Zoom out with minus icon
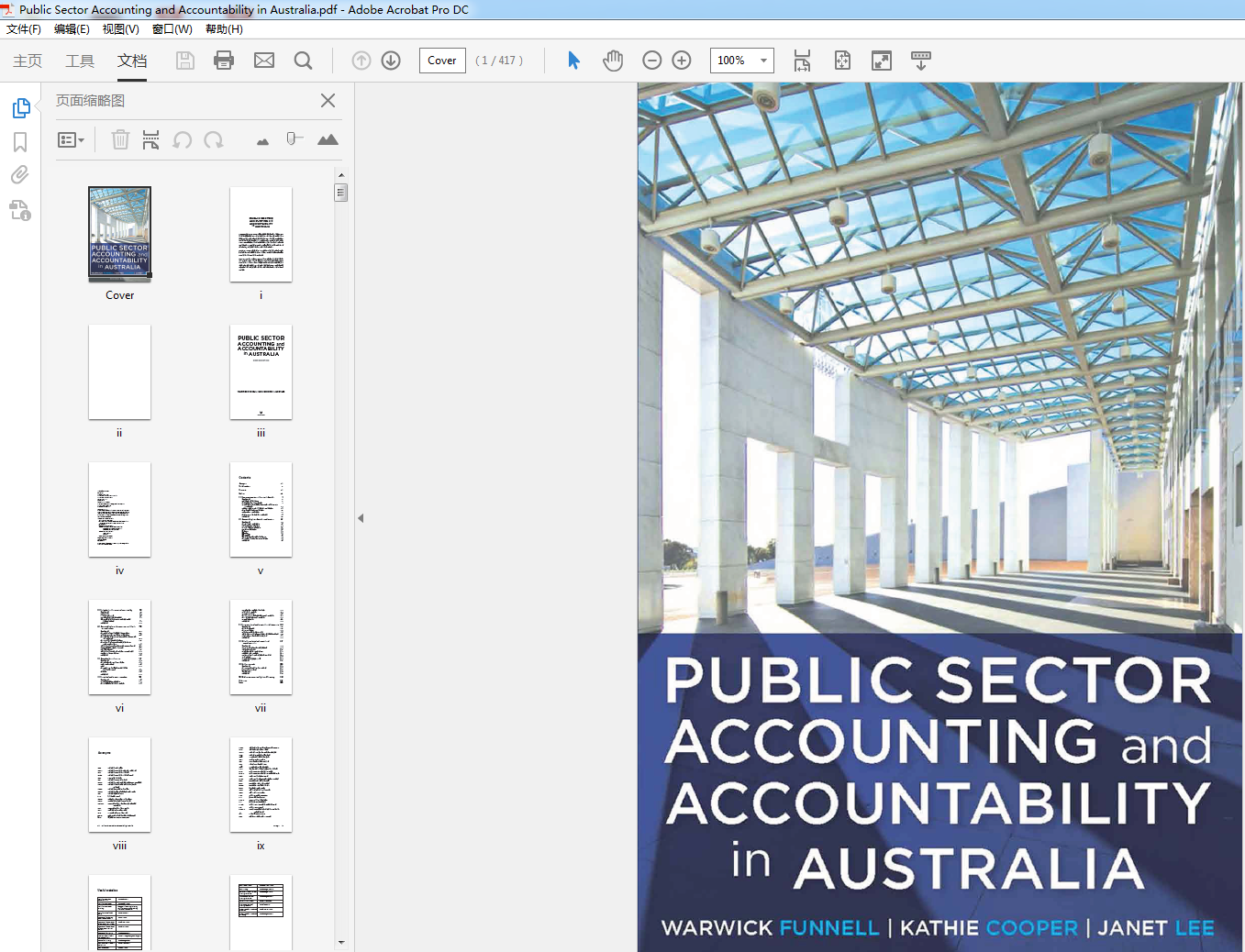The image size is (1245, 952). click(652, 61)
